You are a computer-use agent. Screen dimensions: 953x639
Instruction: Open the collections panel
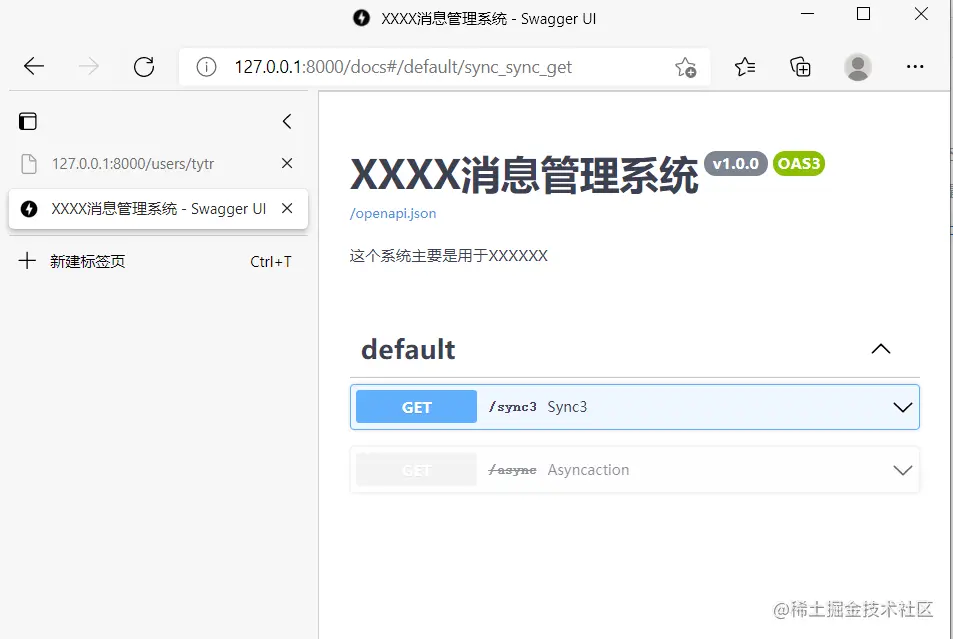click(x=800, y=67)
